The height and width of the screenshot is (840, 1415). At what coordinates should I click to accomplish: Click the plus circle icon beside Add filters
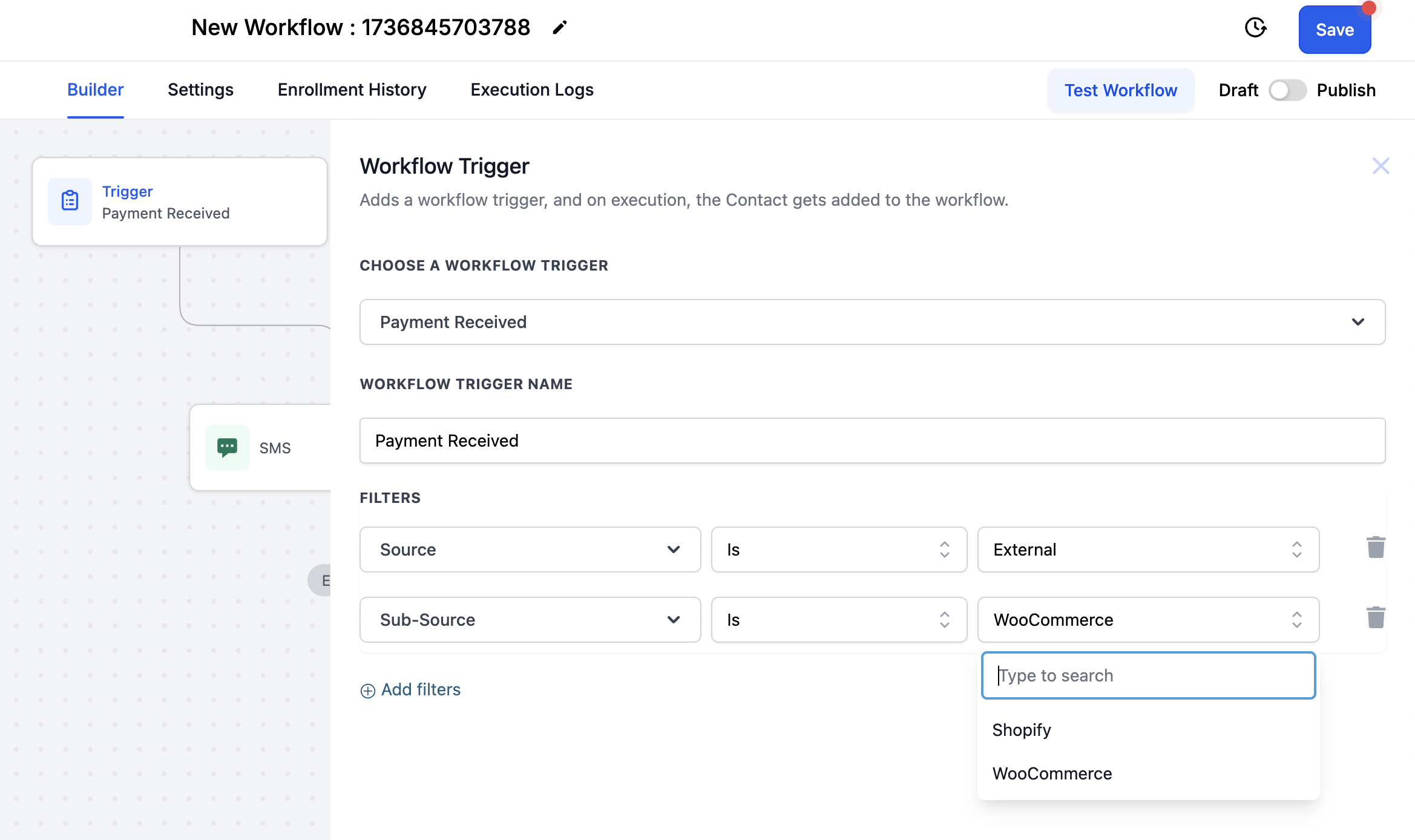[367, 691]
